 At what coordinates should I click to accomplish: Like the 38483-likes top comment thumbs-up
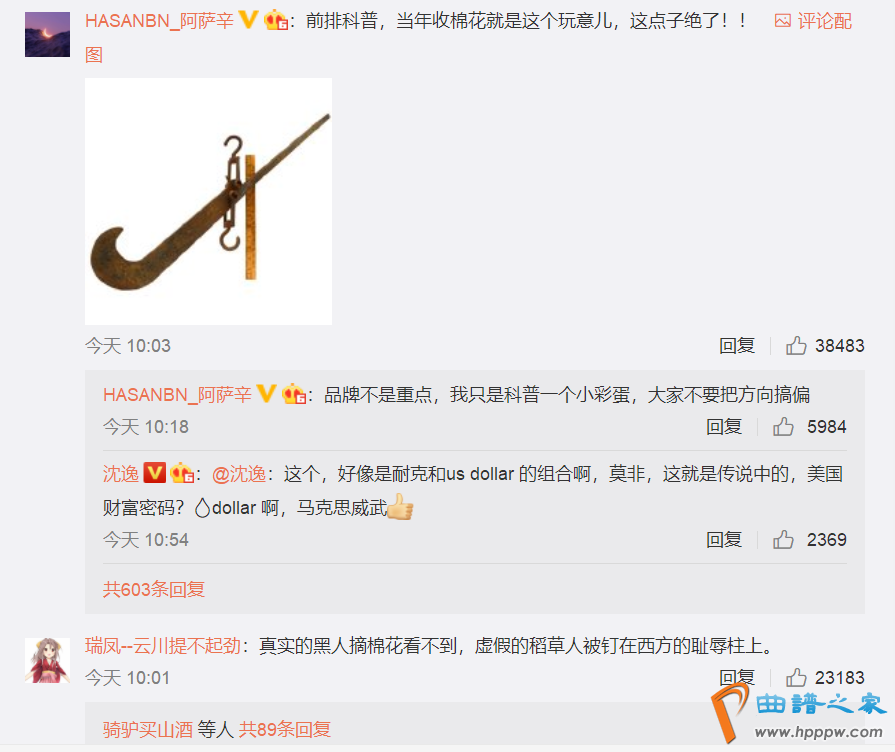(796, 345)
